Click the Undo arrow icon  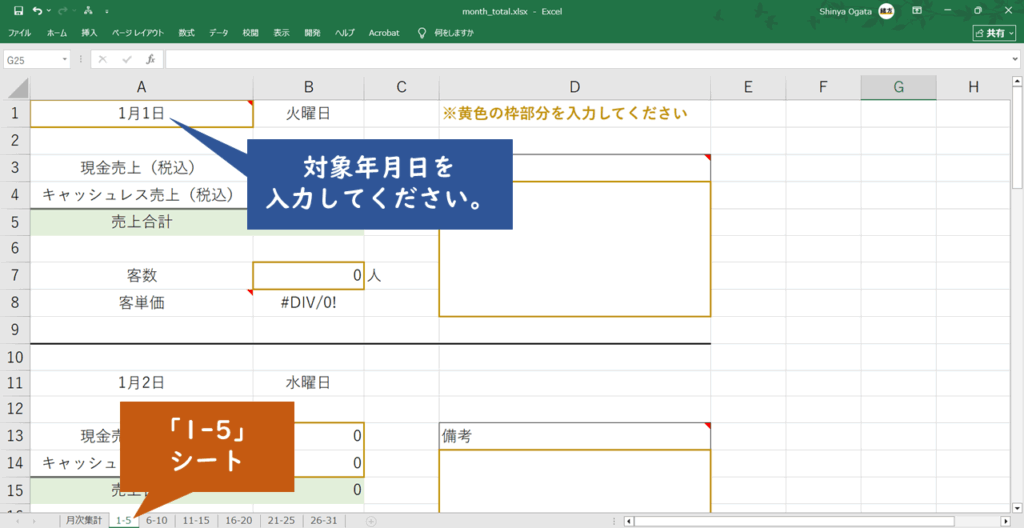[x=37, y=10]
